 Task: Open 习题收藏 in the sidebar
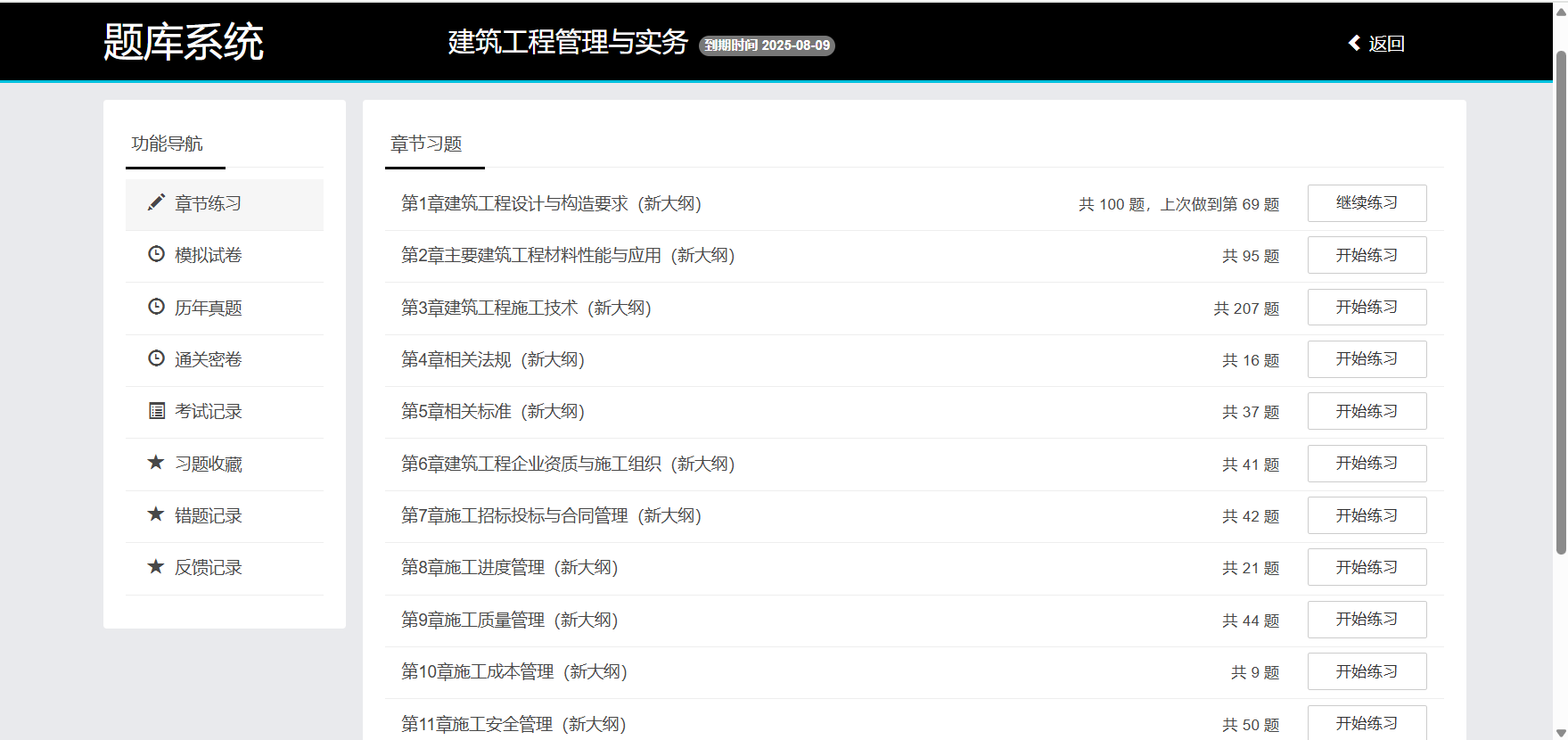click(x=225, y=465)
